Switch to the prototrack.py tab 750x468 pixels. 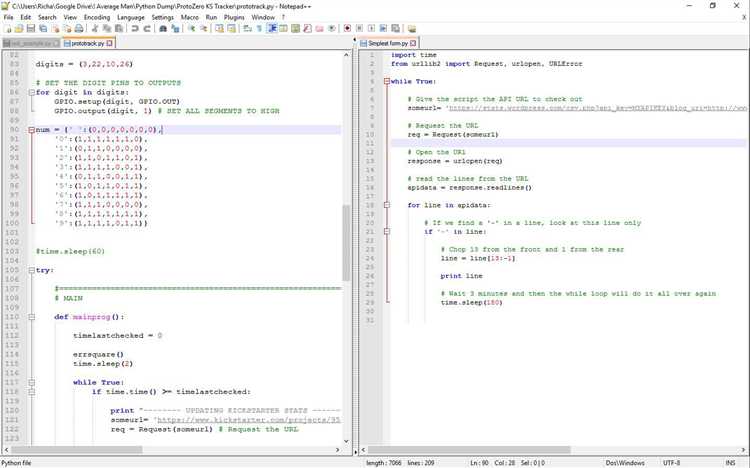point(88,43)
